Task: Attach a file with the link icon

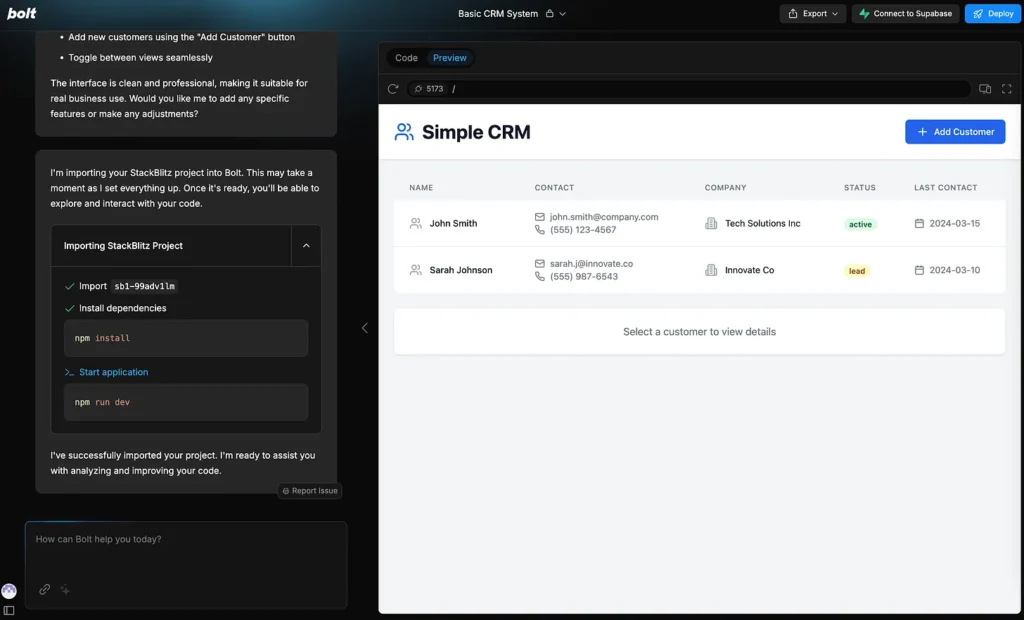Action: [44, 589]
